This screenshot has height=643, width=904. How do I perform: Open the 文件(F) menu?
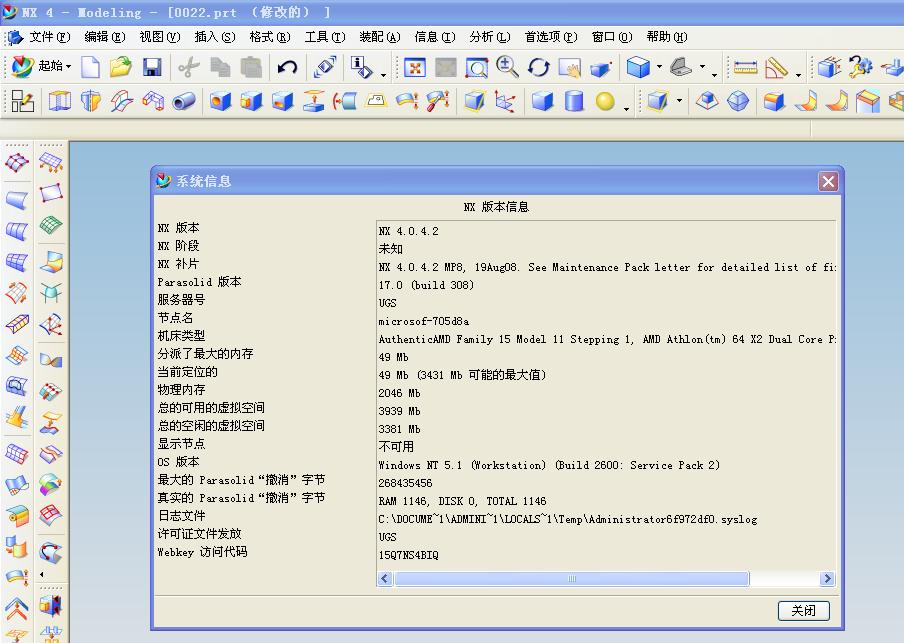point(48,37)
